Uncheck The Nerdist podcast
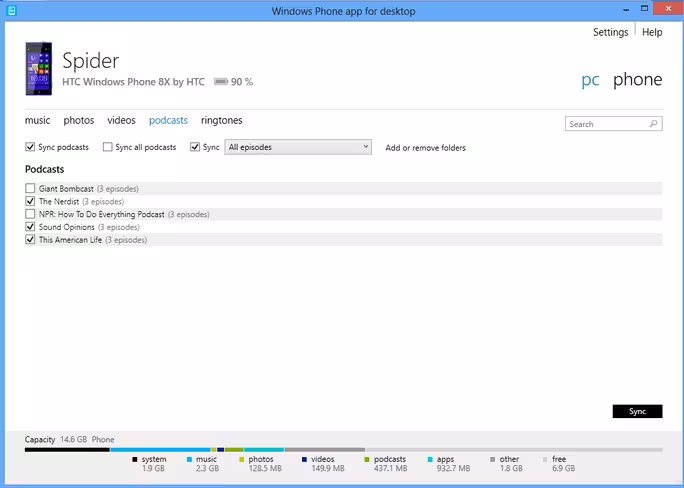This screenshot has height=488, width=684. tap(30, 201)
